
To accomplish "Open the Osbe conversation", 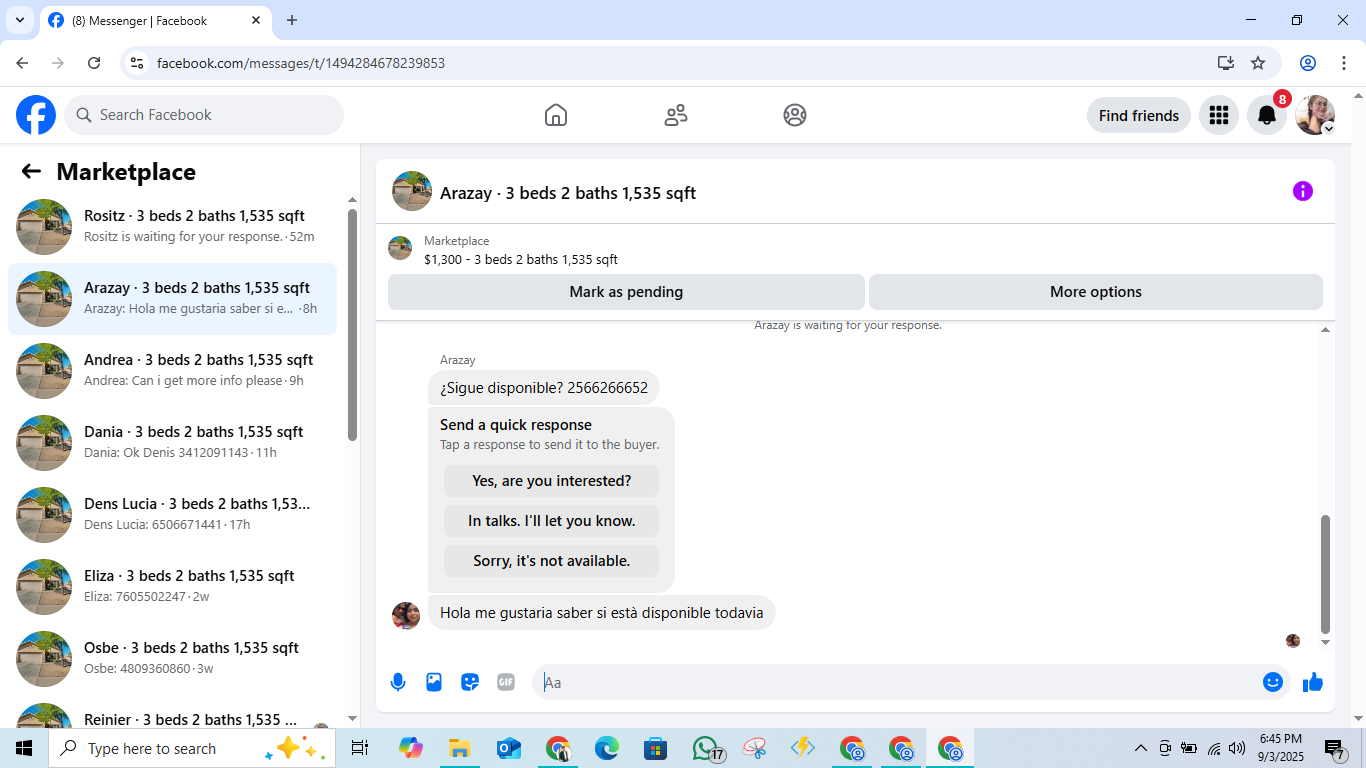I will (x=172, y=659).
